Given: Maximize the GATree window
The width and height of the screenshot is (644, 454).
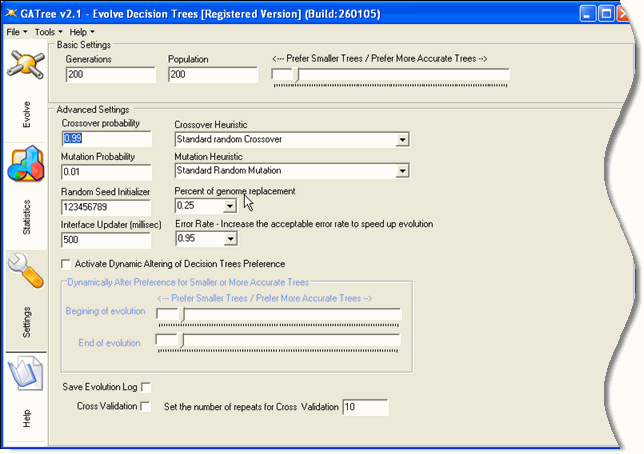Looking at the screenshot, I should tap(606, 14).
